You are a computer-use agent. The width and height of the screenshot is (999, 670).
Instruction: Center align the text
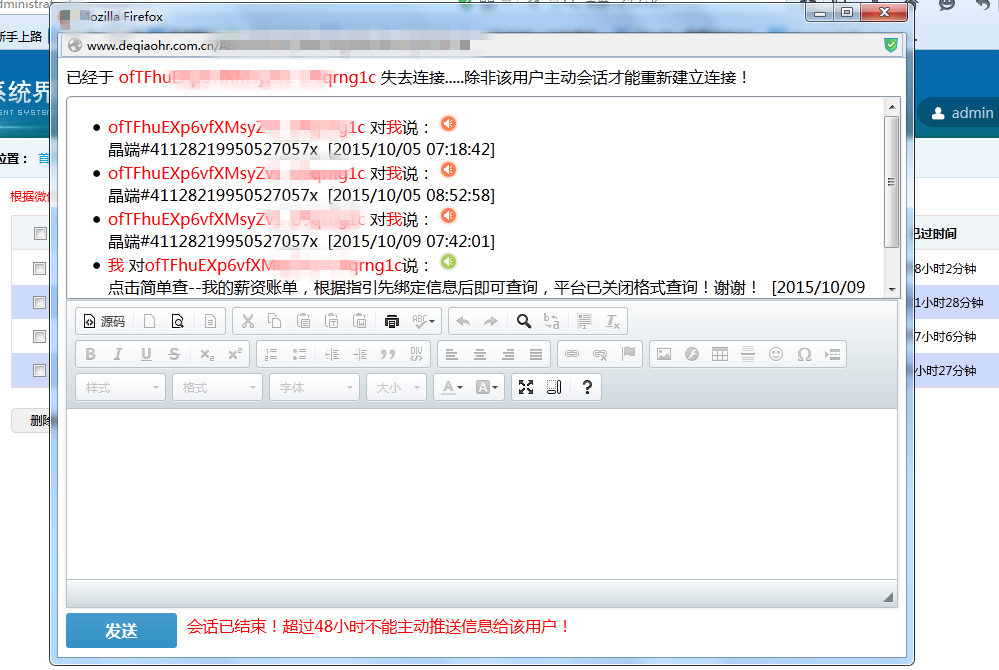click(480, 355)
